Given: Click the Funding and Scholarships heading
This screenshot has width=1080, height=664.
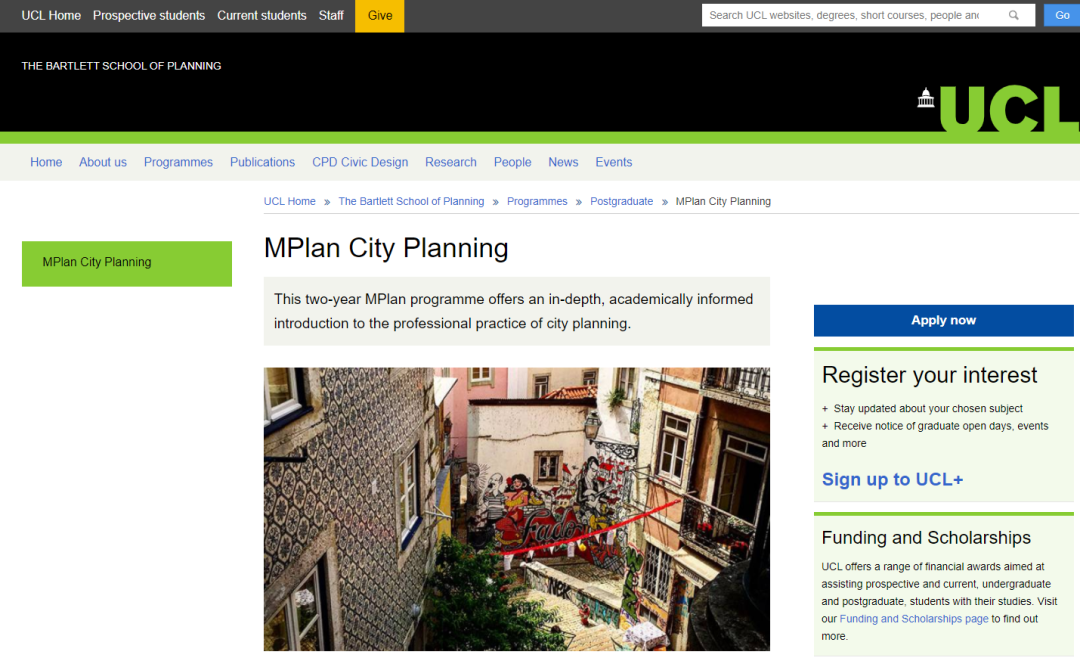Looking at the screenshot, I should pyautogui.click(x=926, y=537).
